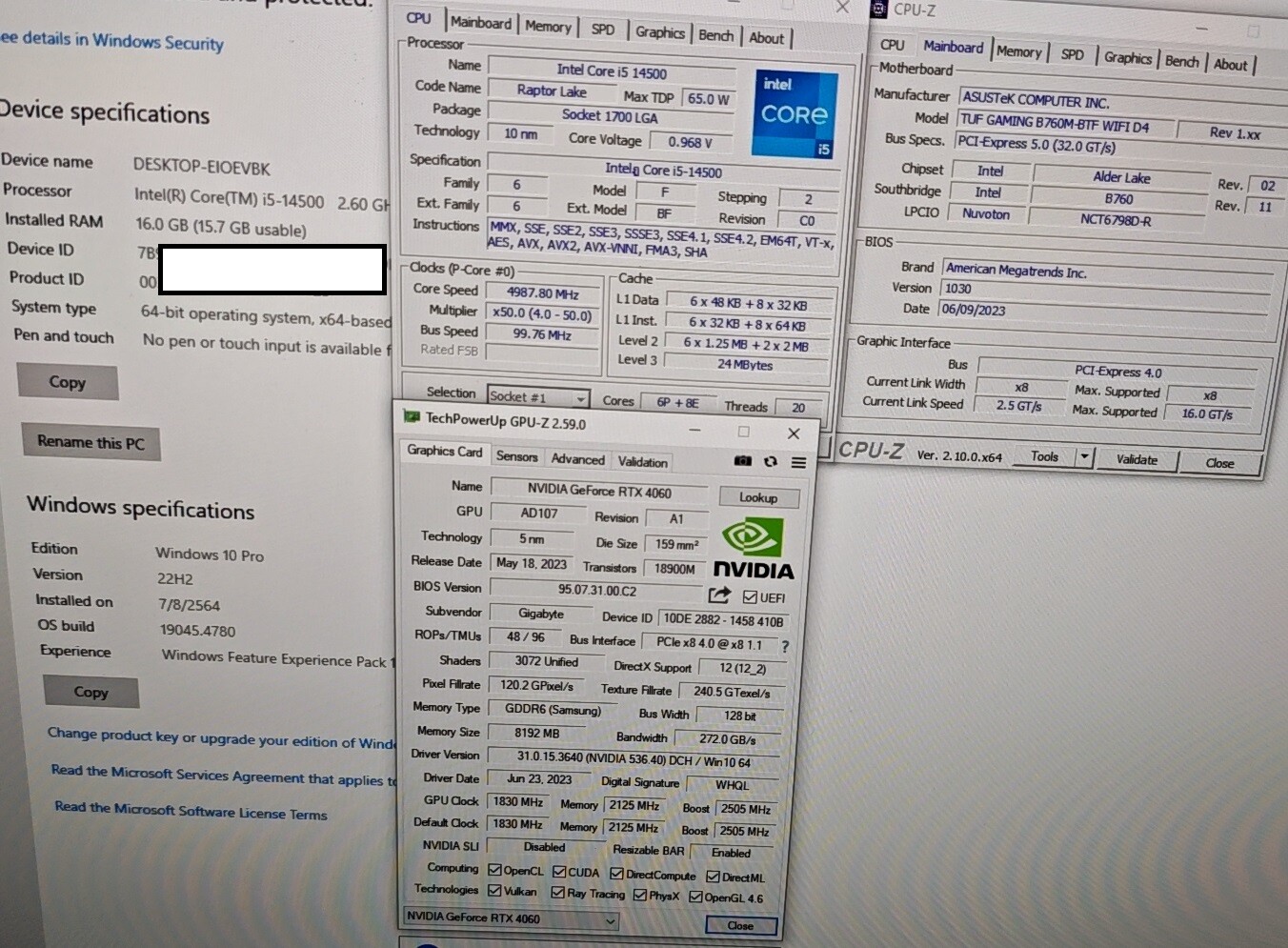Click the Core Speed value 4987.80 MHz
The height and width of the screenshot is (948, 1288).
542,292
